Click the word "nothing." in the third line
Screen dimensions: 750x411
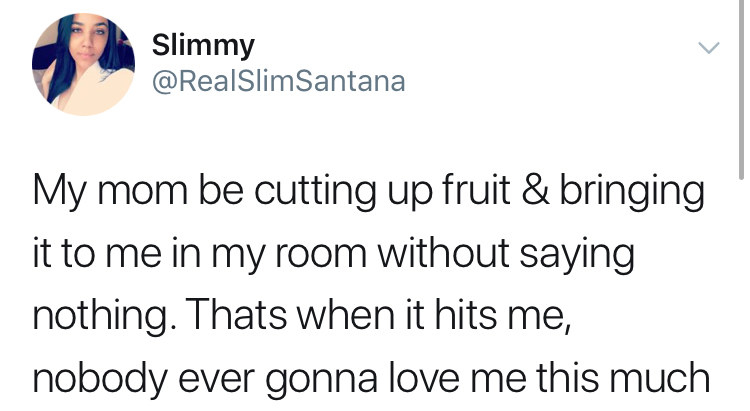tap(101, 317)
